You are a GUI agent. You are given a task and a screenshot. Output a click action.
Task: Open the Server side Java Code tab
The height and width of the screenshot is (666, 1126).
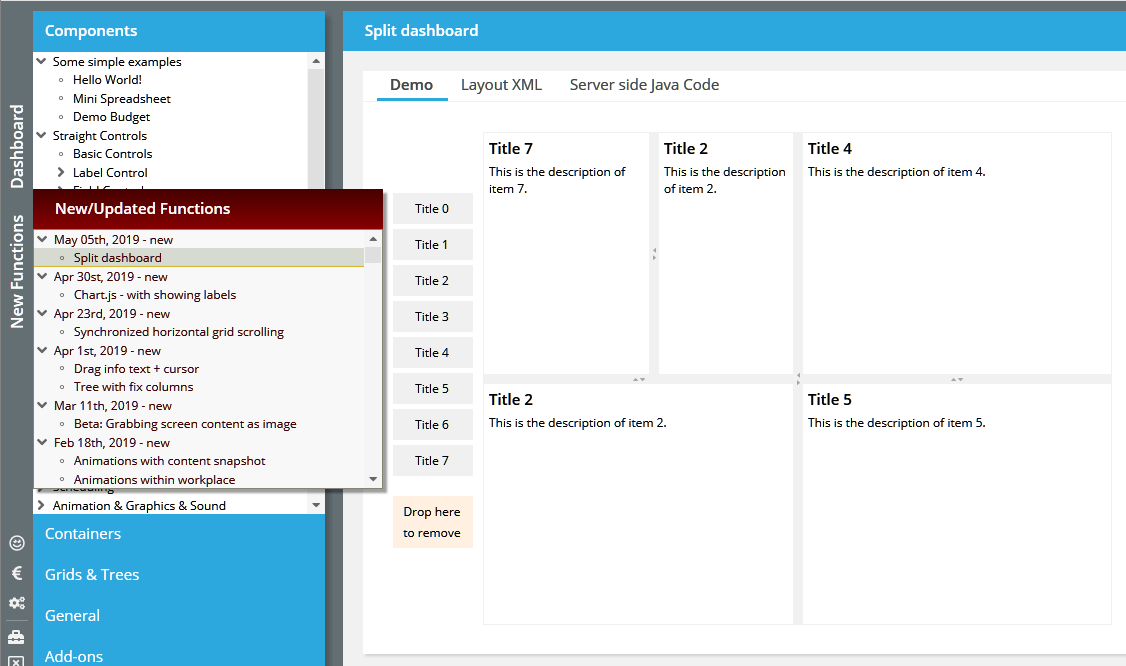[x=644, y=85]
